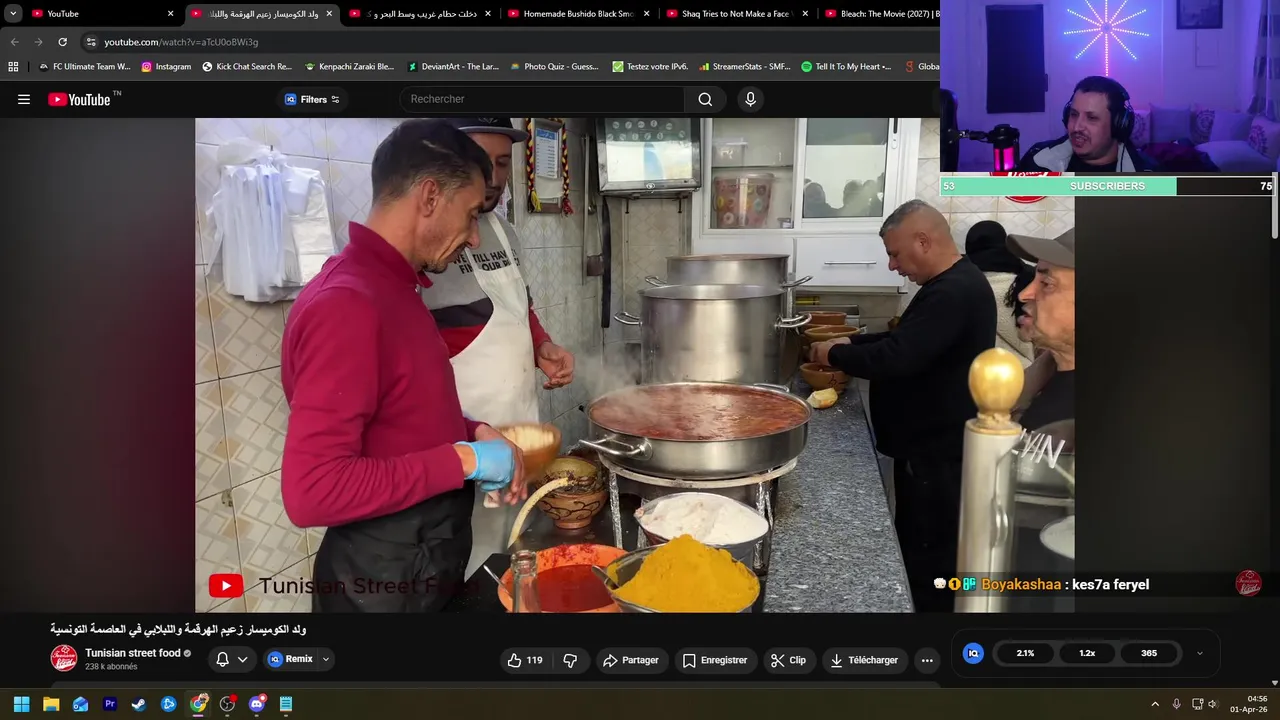Open the notification bell subscription dropdown
This screenshot has height=720, width=1280.
pyautogui.click(x=232, y=660)
